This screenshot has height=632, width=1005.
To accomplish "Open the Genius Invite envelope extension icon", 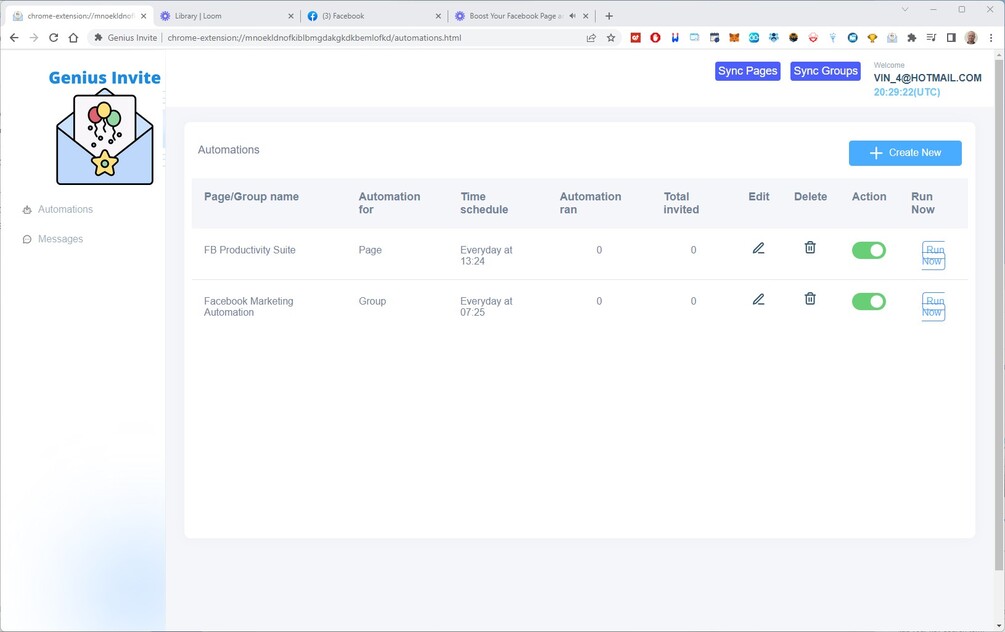I will 892,38.
